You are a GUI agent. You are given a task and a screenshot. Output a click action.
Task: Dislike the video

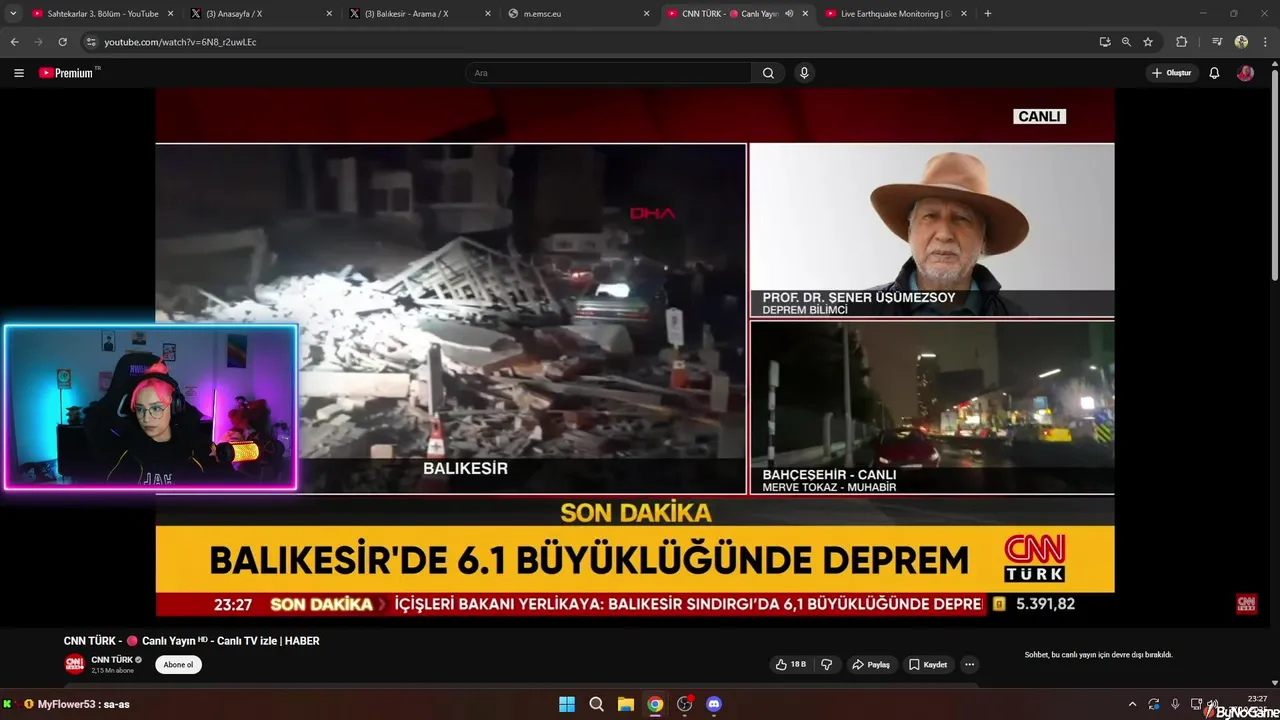(x=826, y=665)
